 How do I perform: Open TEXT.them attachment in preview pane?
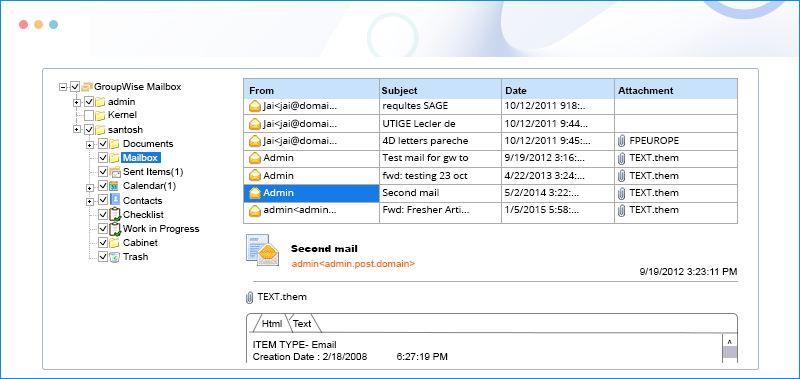pyautogui.click(x=282, y=297)
